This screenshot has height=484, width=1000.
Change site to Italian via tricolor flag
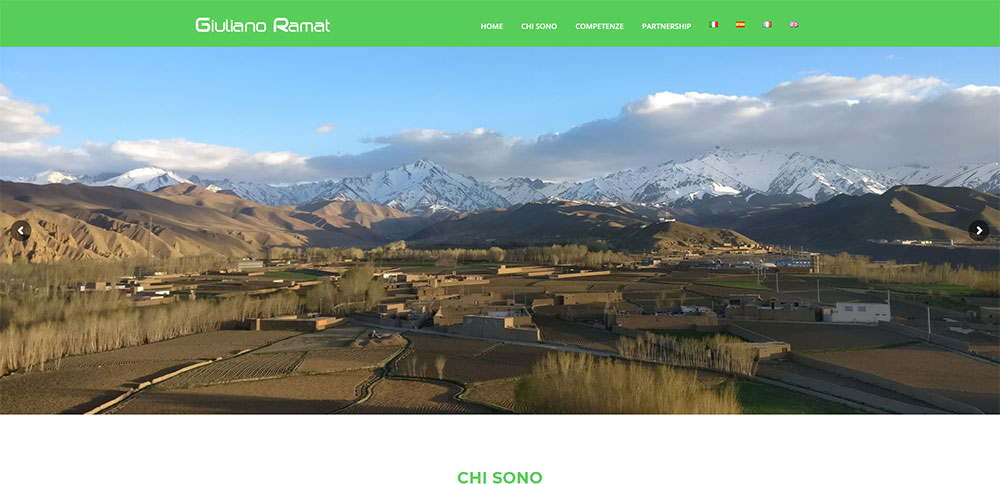[x=713, y=25]
